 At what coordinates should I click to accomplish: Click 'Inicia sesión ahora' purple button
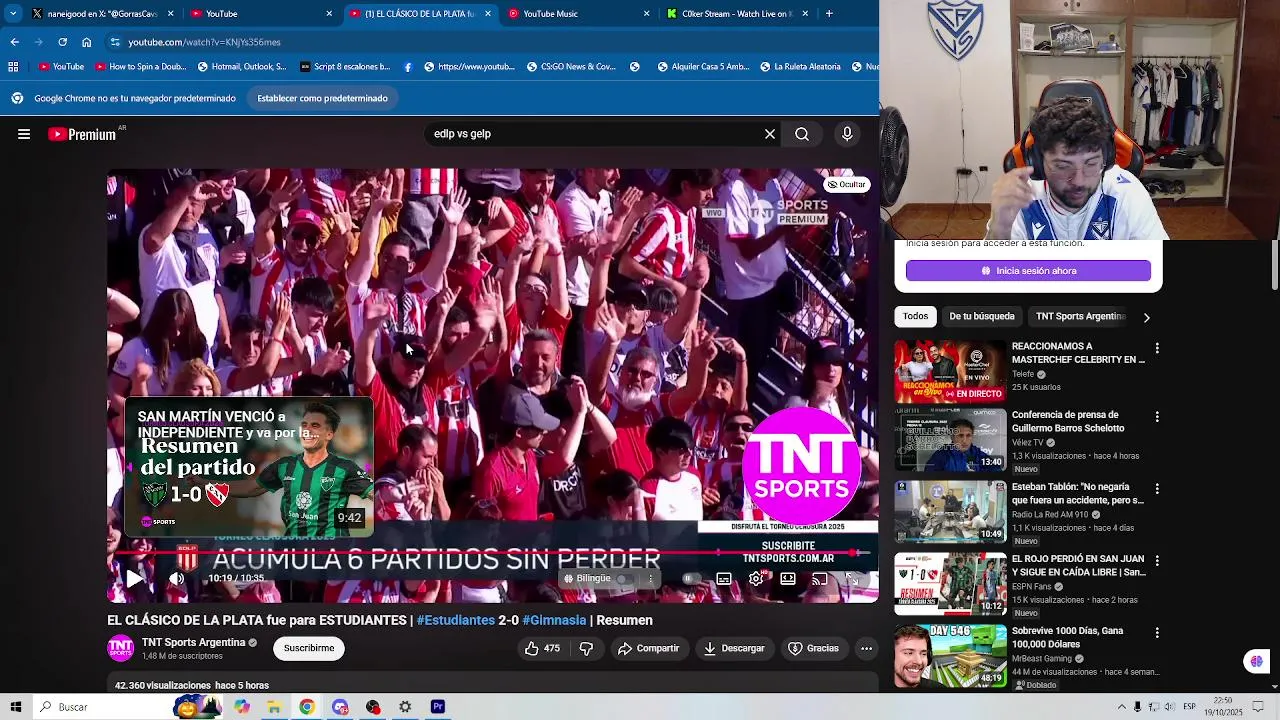click(x=1028, y=271)
